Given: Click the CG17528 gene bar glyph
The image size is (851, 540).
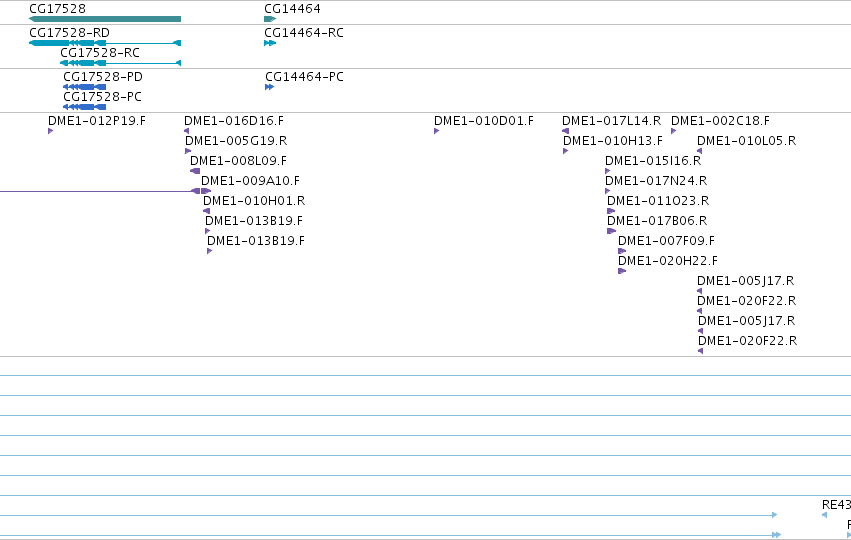Looking at the screenshot, I should [x=105, y=19].
